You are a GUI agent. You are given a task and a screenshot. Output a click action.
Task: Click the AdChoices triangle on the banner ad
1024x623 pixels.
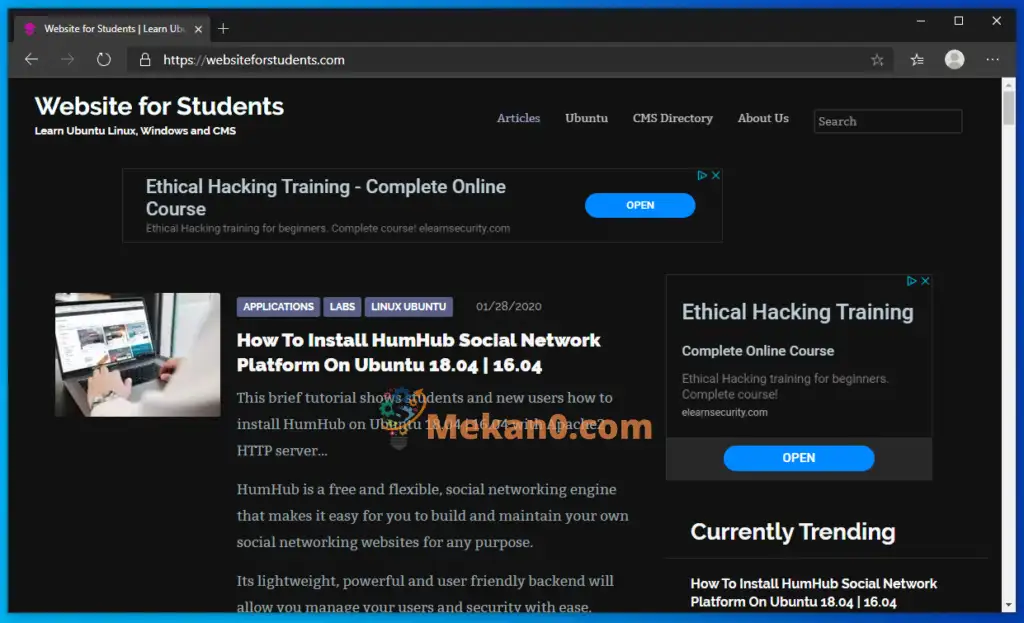[x=702, y=175]
